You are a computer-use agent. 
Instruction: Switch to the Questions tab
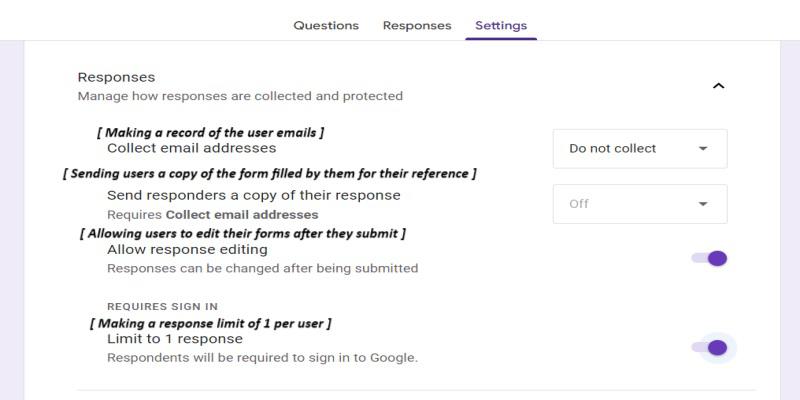325,25
